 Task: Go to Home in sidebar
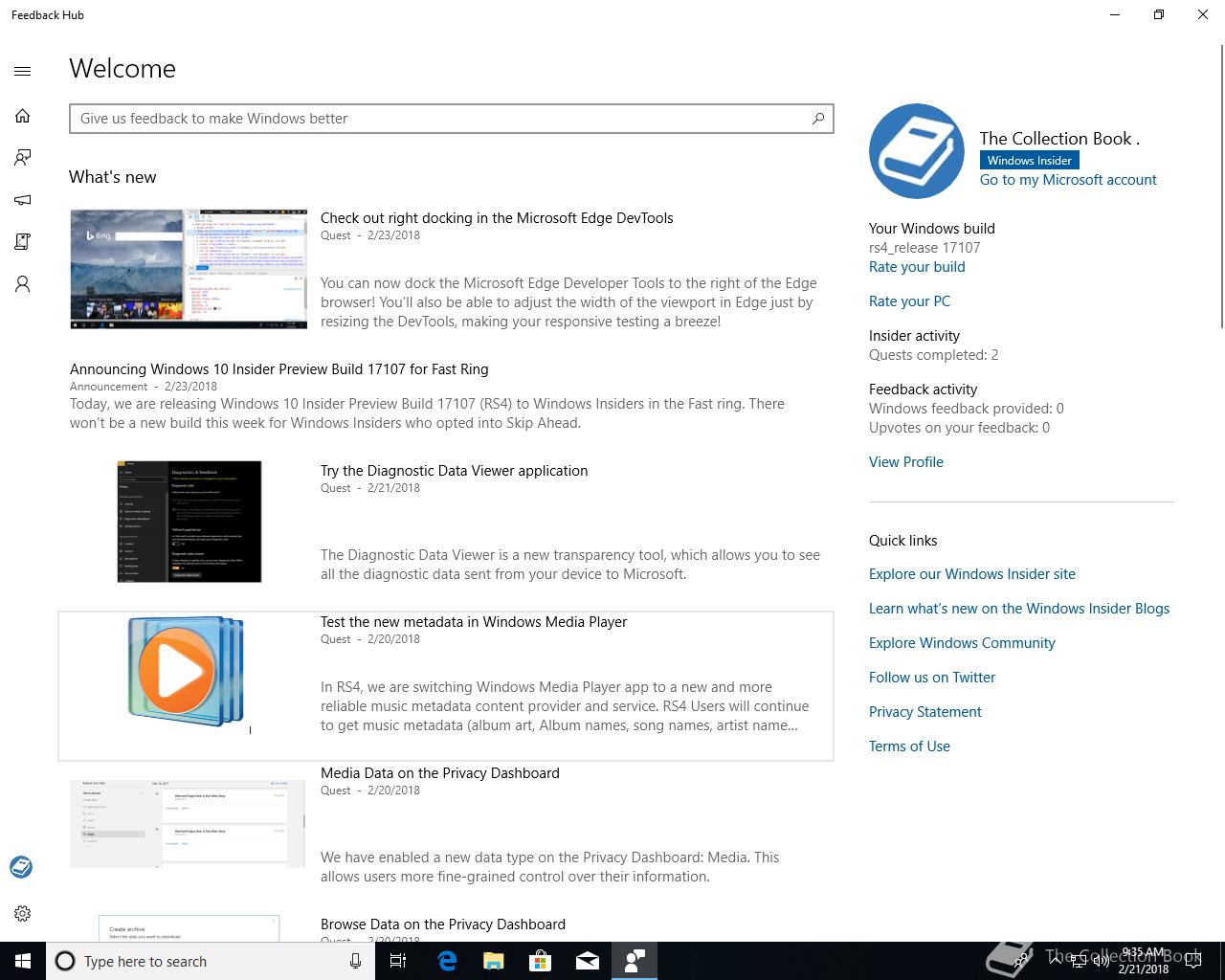coord(23,116)
